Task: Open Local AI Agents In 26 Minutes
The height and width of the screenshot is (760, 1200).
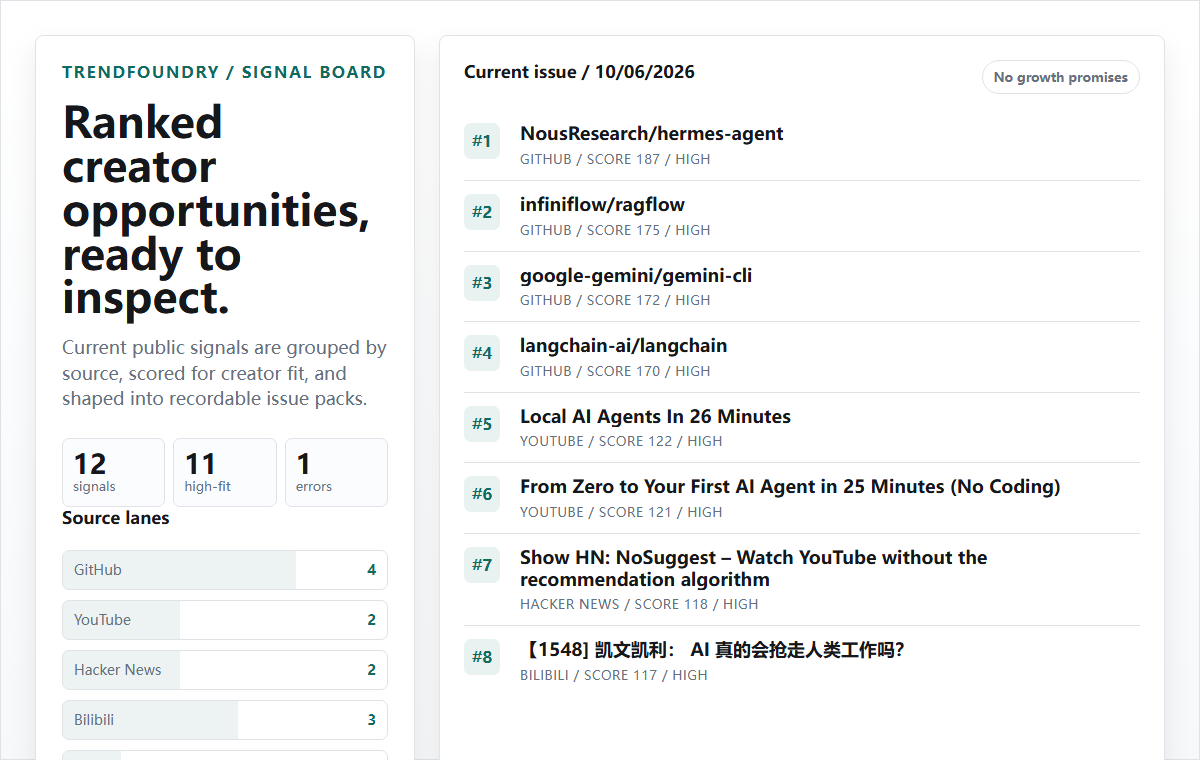Action: point(655,417)
